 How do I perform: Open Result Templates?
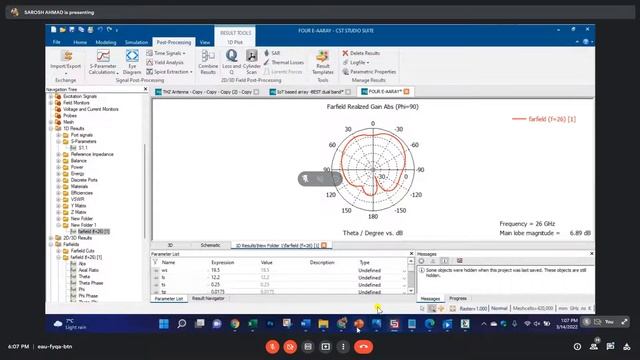pos(322,62)
